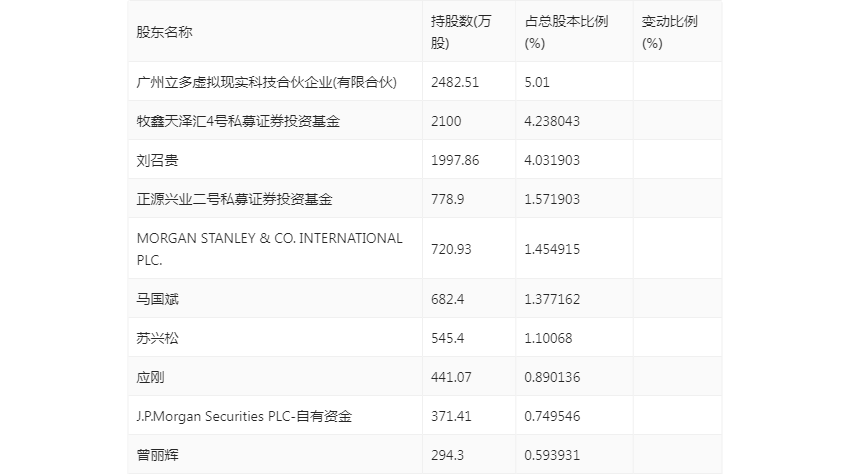
Task: Click share percentage 4.238043
Action: [552, 121]
